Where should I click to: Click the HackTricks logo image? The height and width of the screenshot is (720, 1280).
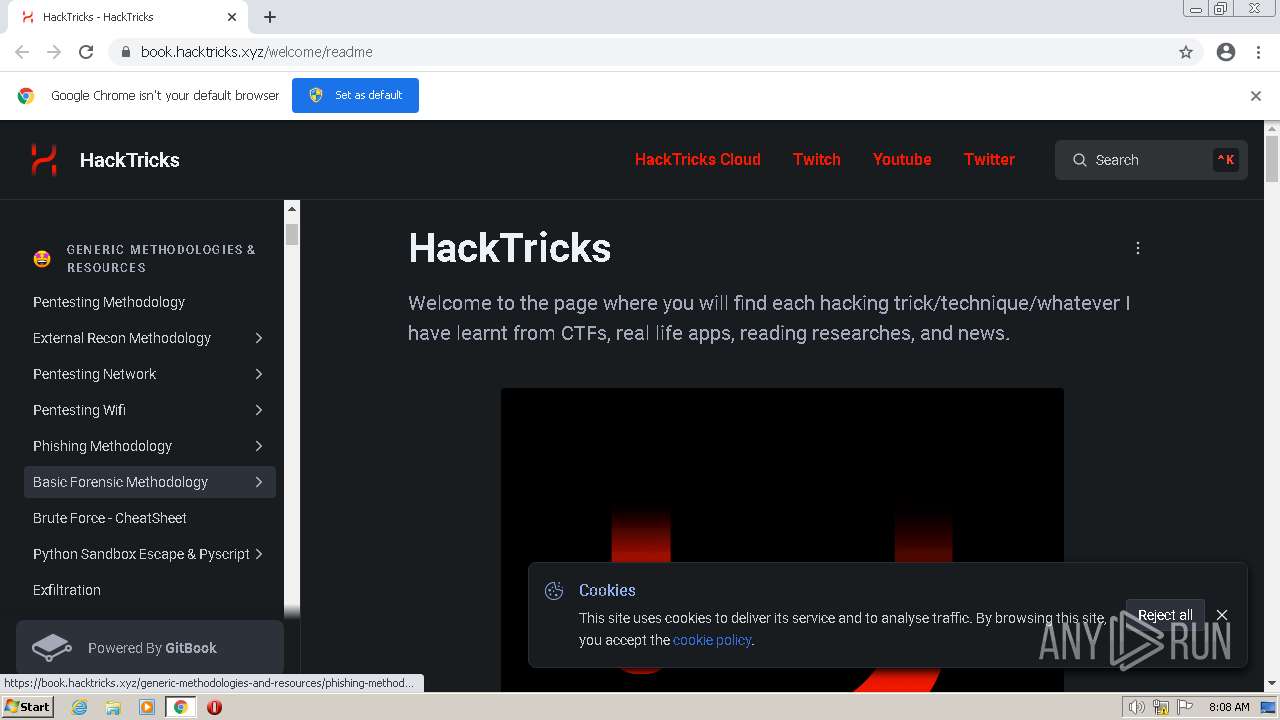click(x=782, y=540)
